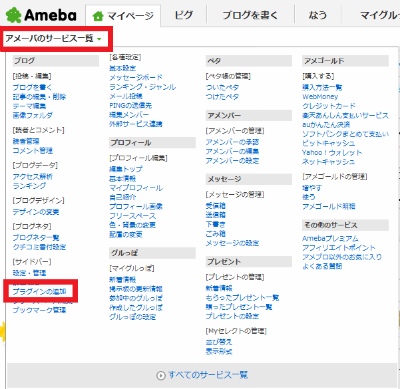Open ブログネタ一覧 link
The width and height of the screenshot is (400, 389).
click(x=36, y=238)
